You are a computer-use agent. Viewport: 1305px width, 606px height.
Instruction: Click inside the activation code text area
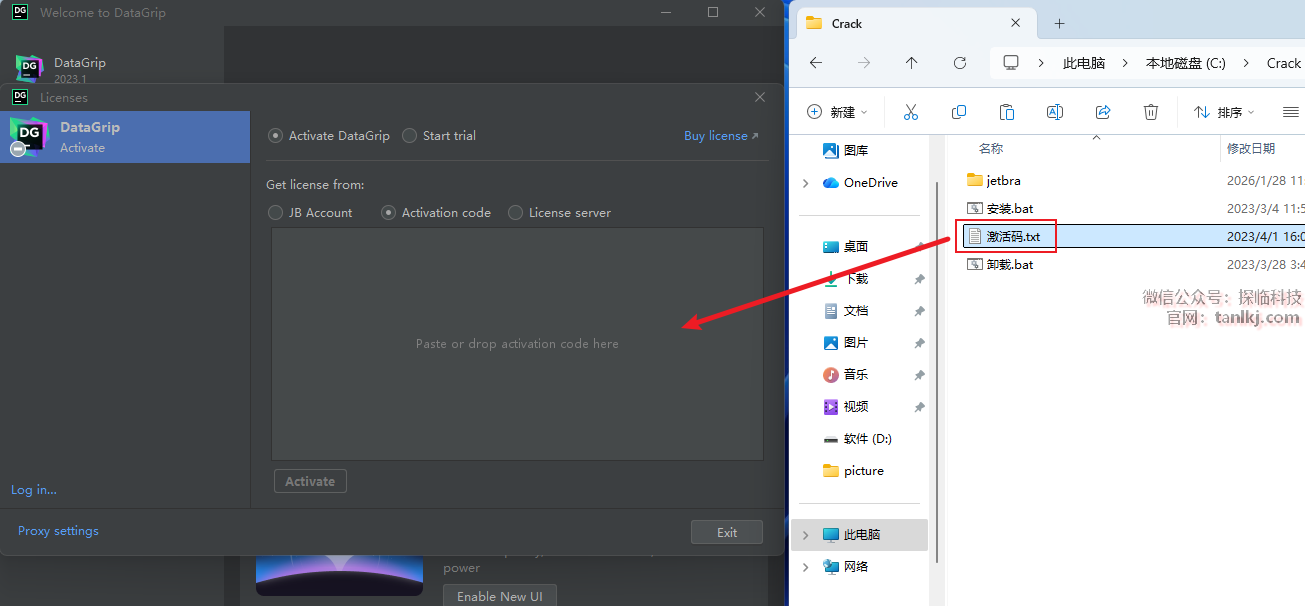pos(517,343)
